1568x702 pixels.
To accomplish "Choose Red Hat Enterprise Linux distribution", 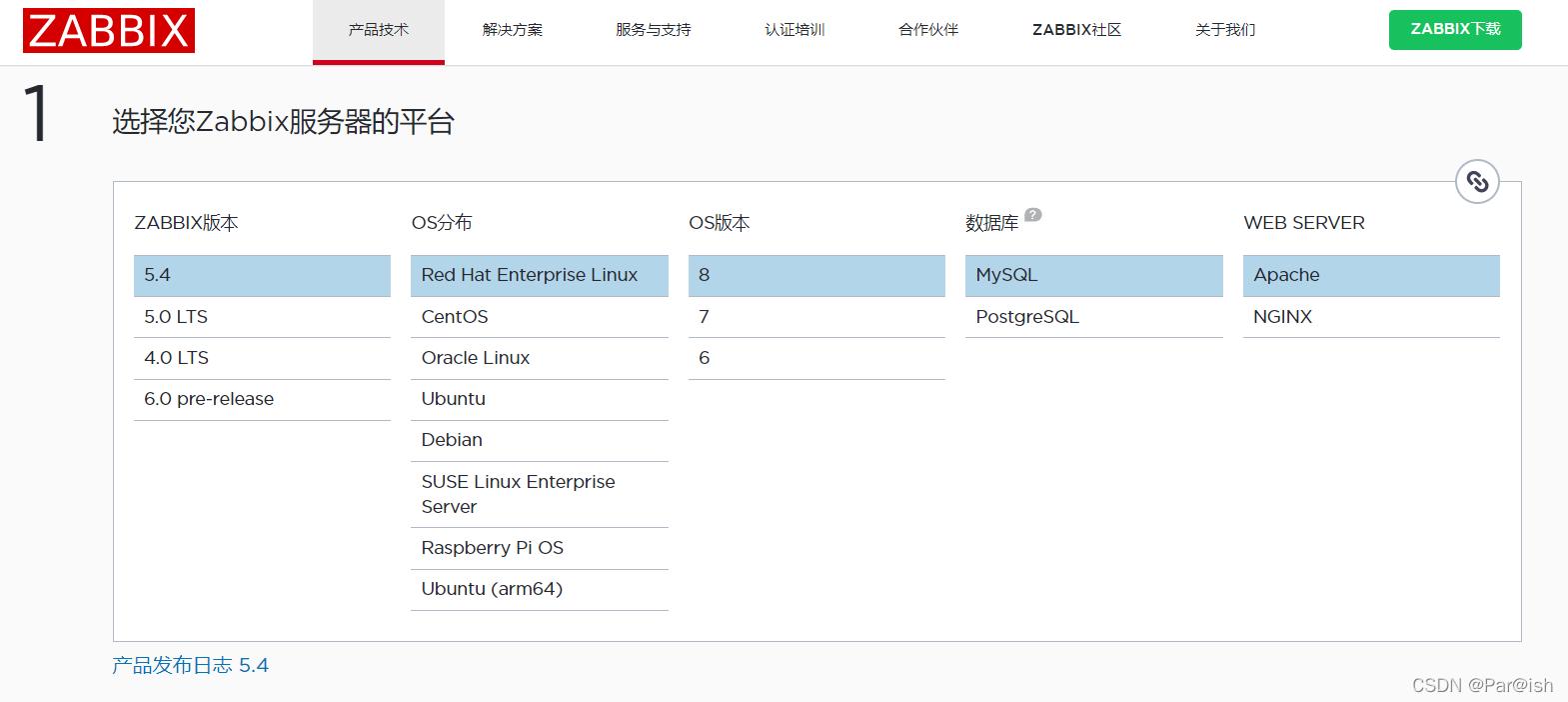I will (540, 275).
